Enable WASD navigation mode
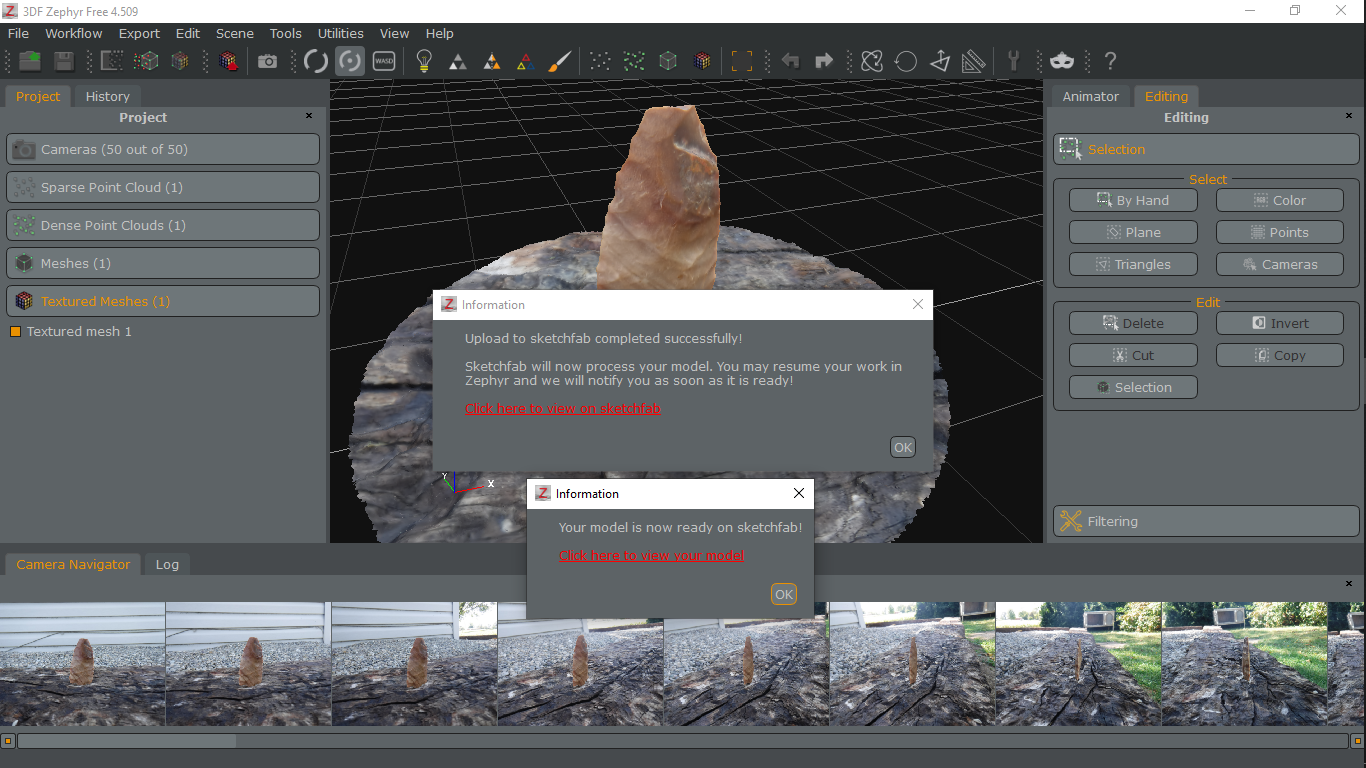This screenshot has height=768, width=1366. click(x=384, y=61)
